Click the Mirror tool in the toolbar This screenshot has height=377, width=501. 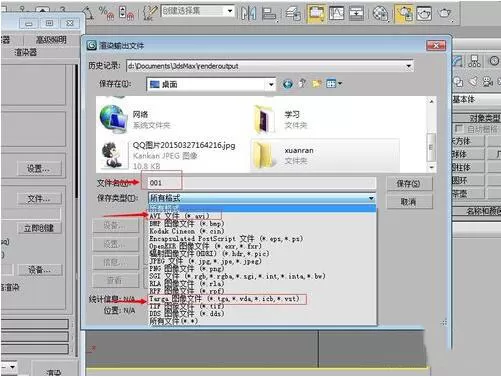(x=248, y=13)
